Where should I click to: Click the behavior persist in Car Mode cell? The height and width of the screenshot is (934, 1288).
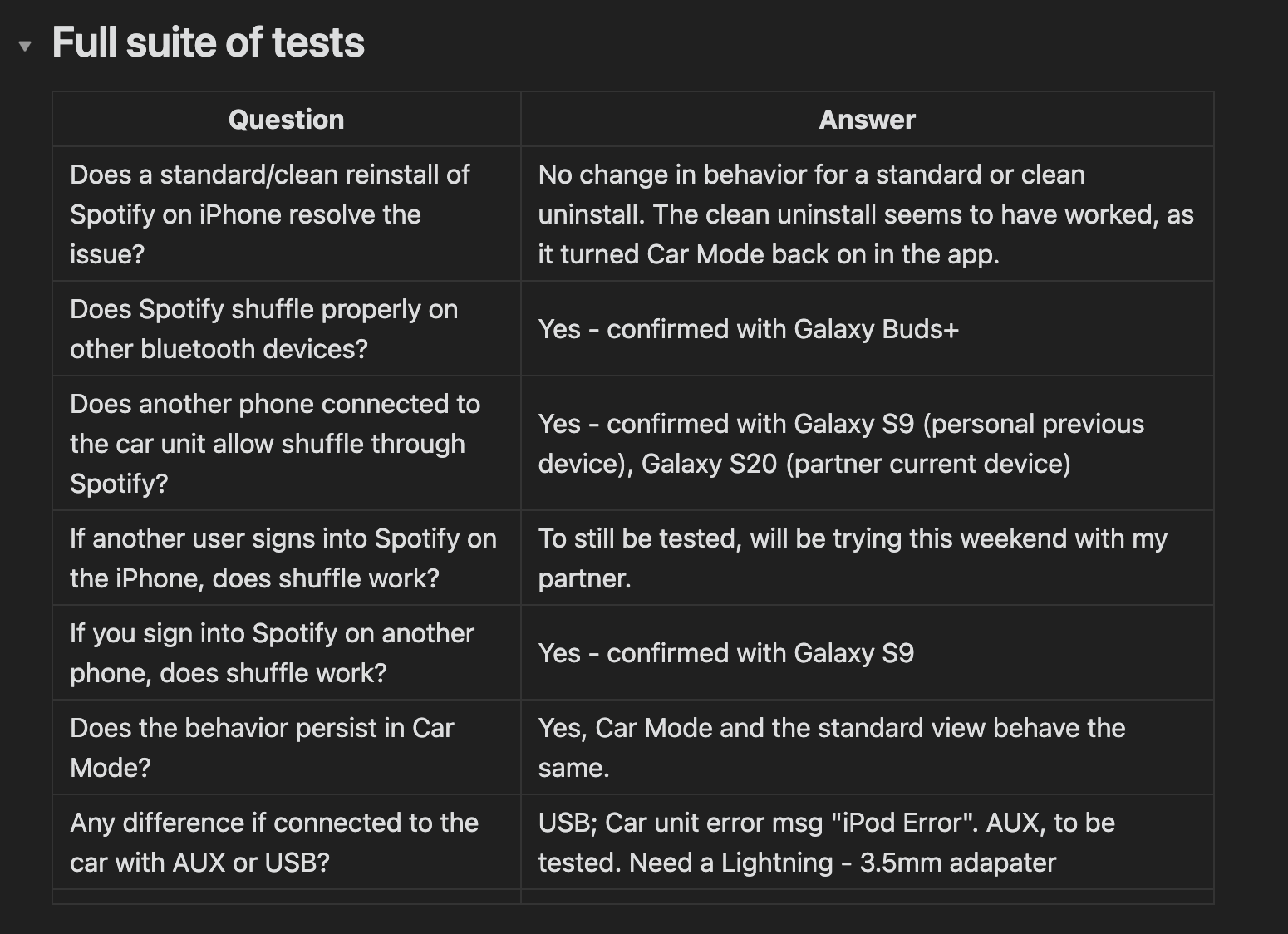pos(286,748)
